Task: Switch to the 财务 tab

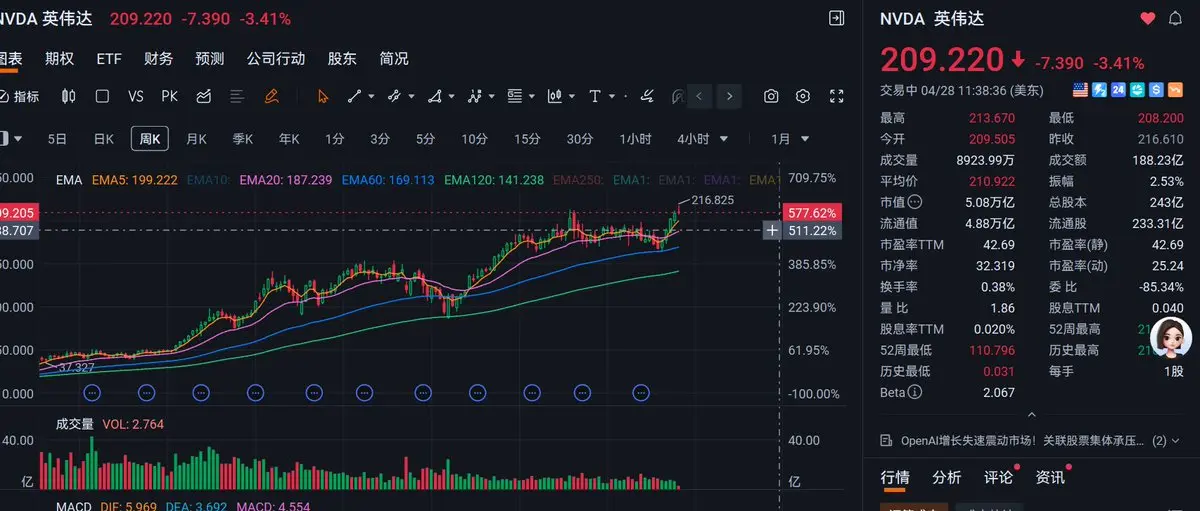Action: (x=158, y=59)
